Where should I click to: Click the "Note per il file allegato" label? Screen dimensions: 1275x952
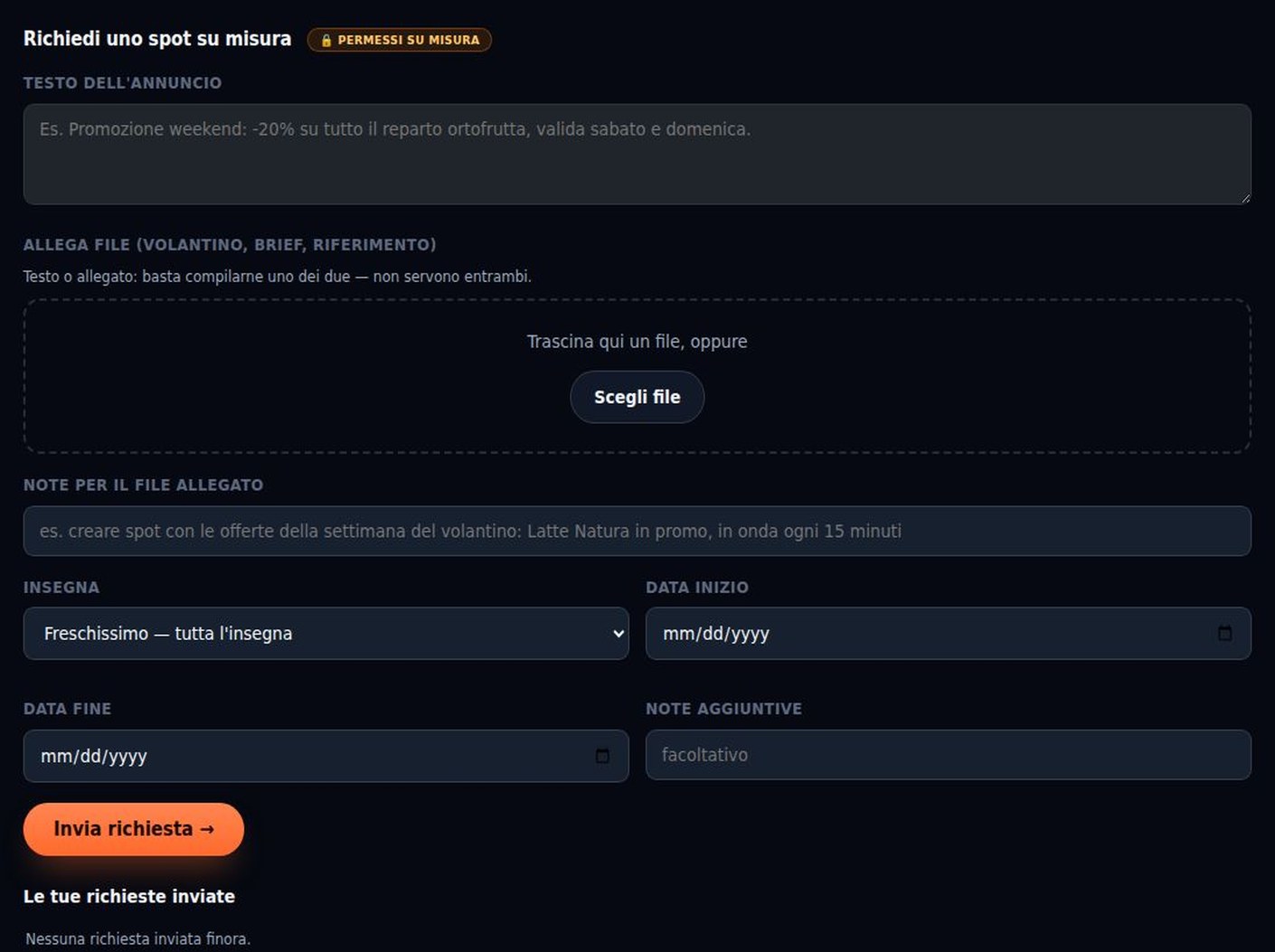(x=144, y=485)
